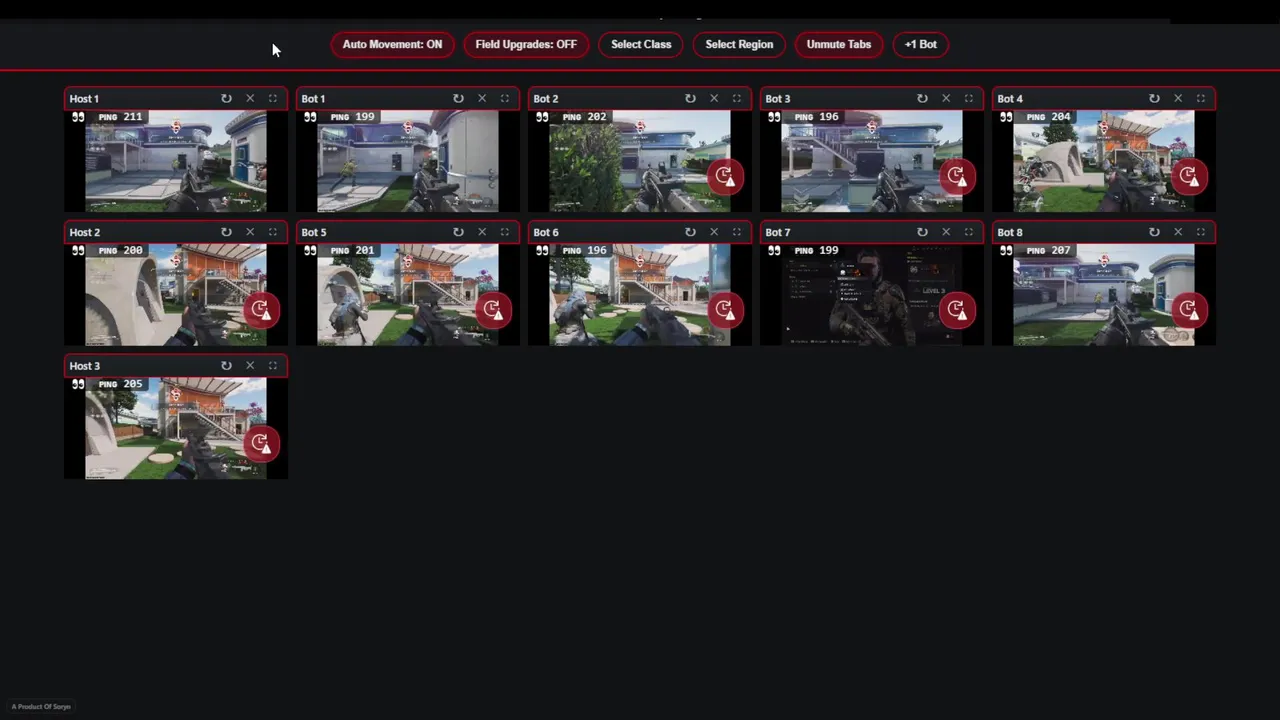Screen dimensions: 1280x720
Task: Refresh the Host 2 panel
Action: pos(226,232)
